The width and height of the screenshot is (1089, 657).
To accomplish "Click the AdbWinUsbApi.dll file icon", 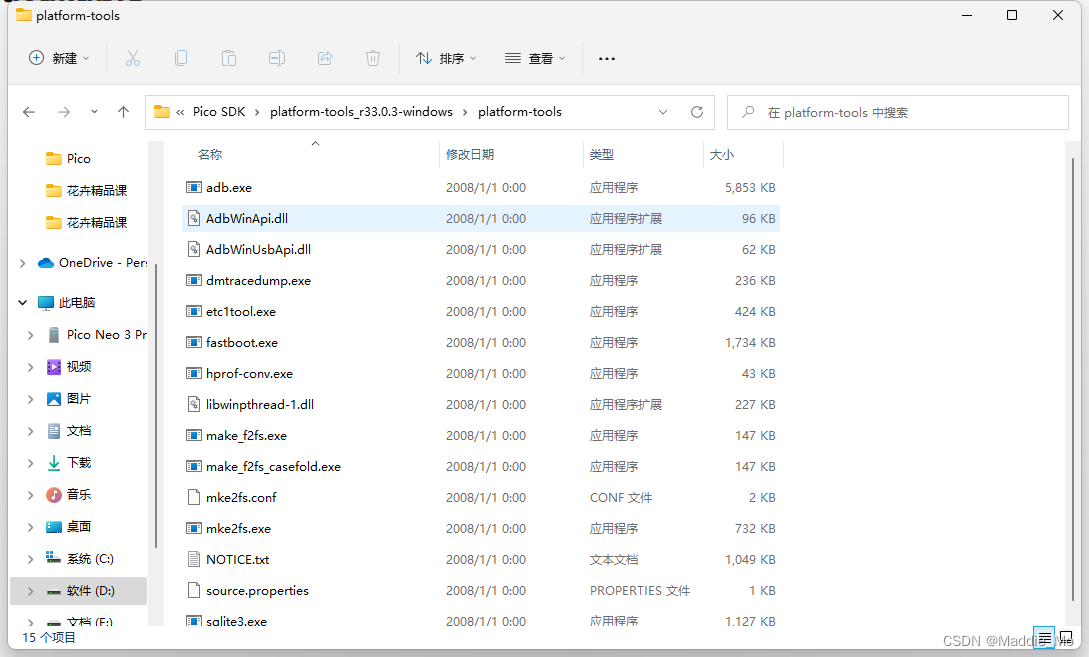I will point(194,249).
